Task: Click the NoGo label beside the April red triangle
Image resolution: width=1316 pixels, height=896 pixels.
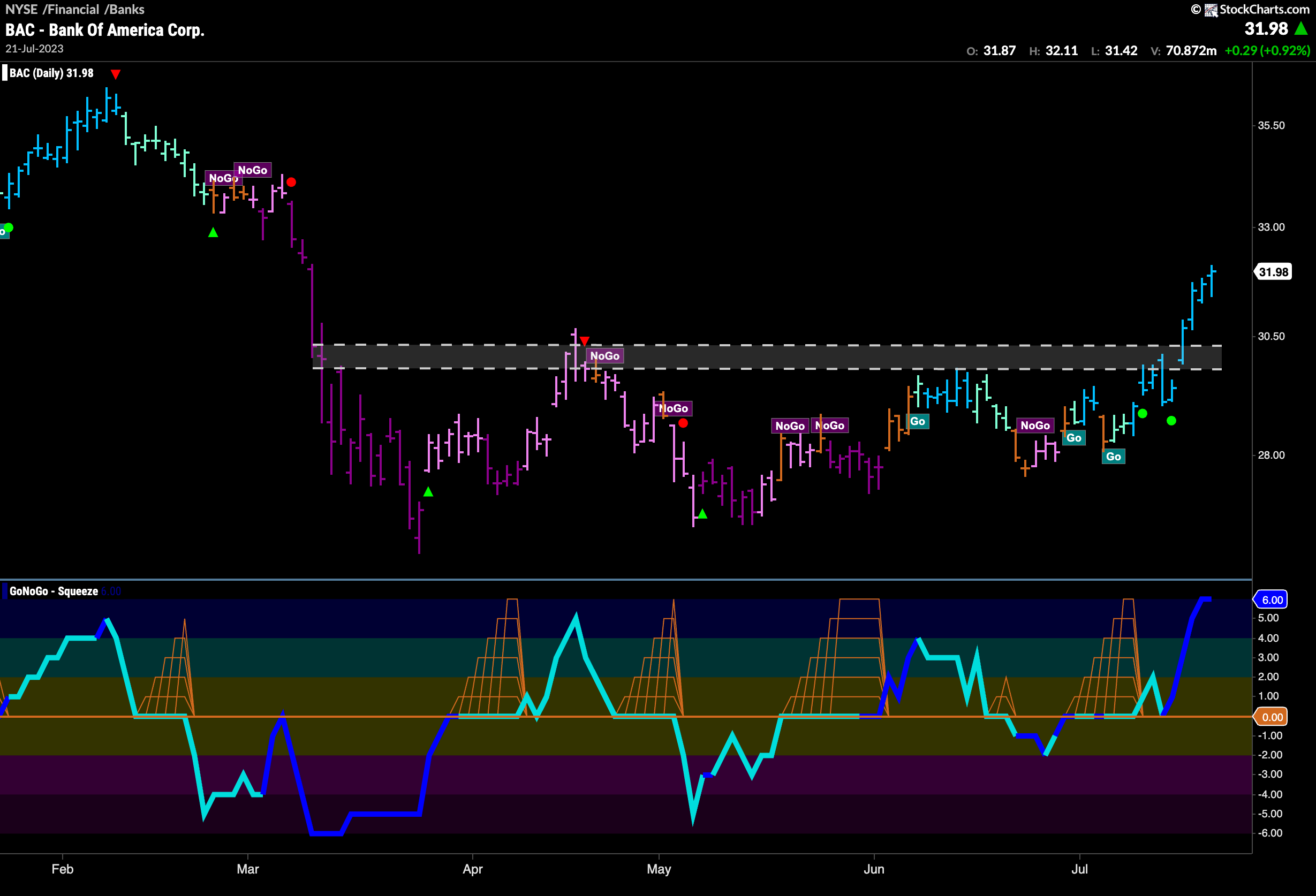Action: point(605,355)
